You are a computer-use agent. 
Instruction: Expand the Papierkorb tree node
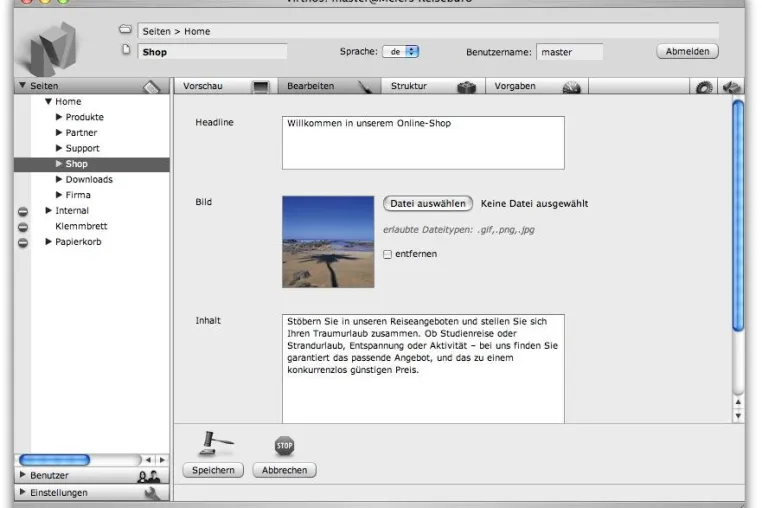click(48, 241)
